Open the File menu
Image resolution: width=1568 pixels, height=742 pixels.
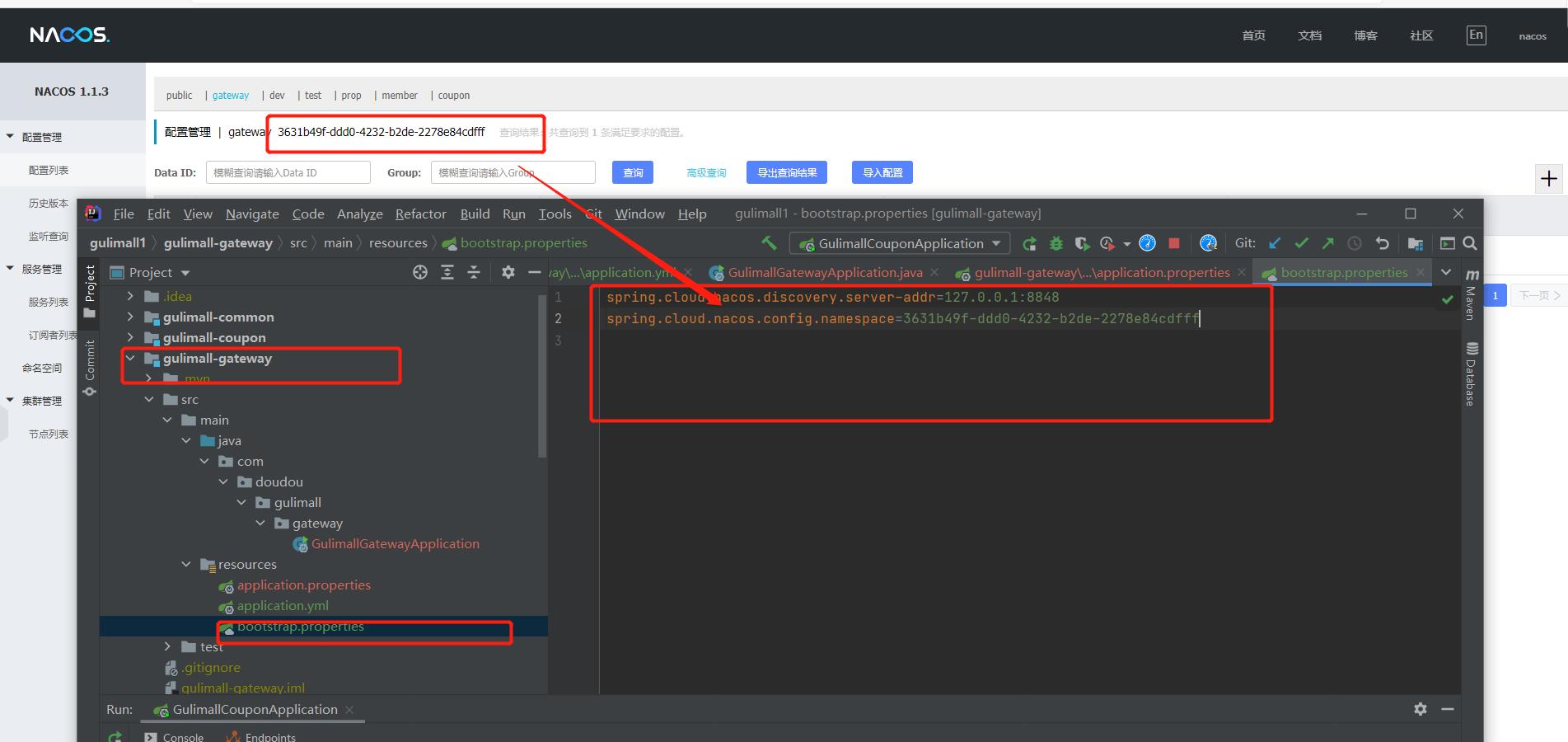point(124,214)
